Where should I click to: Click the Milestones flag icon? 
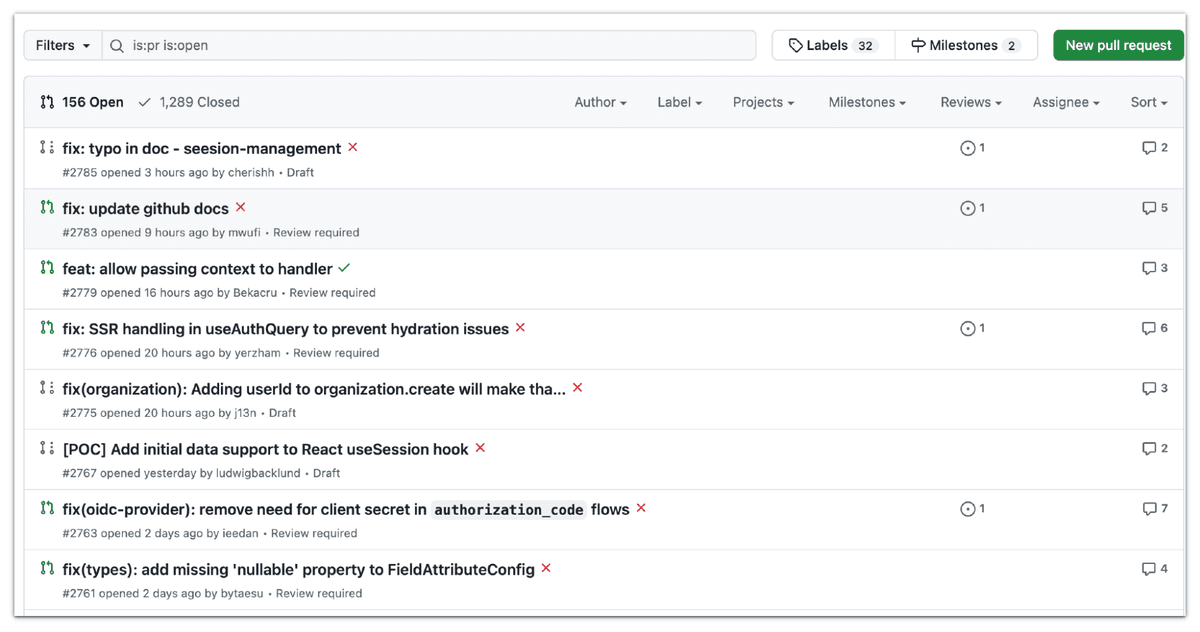point(918,45)
